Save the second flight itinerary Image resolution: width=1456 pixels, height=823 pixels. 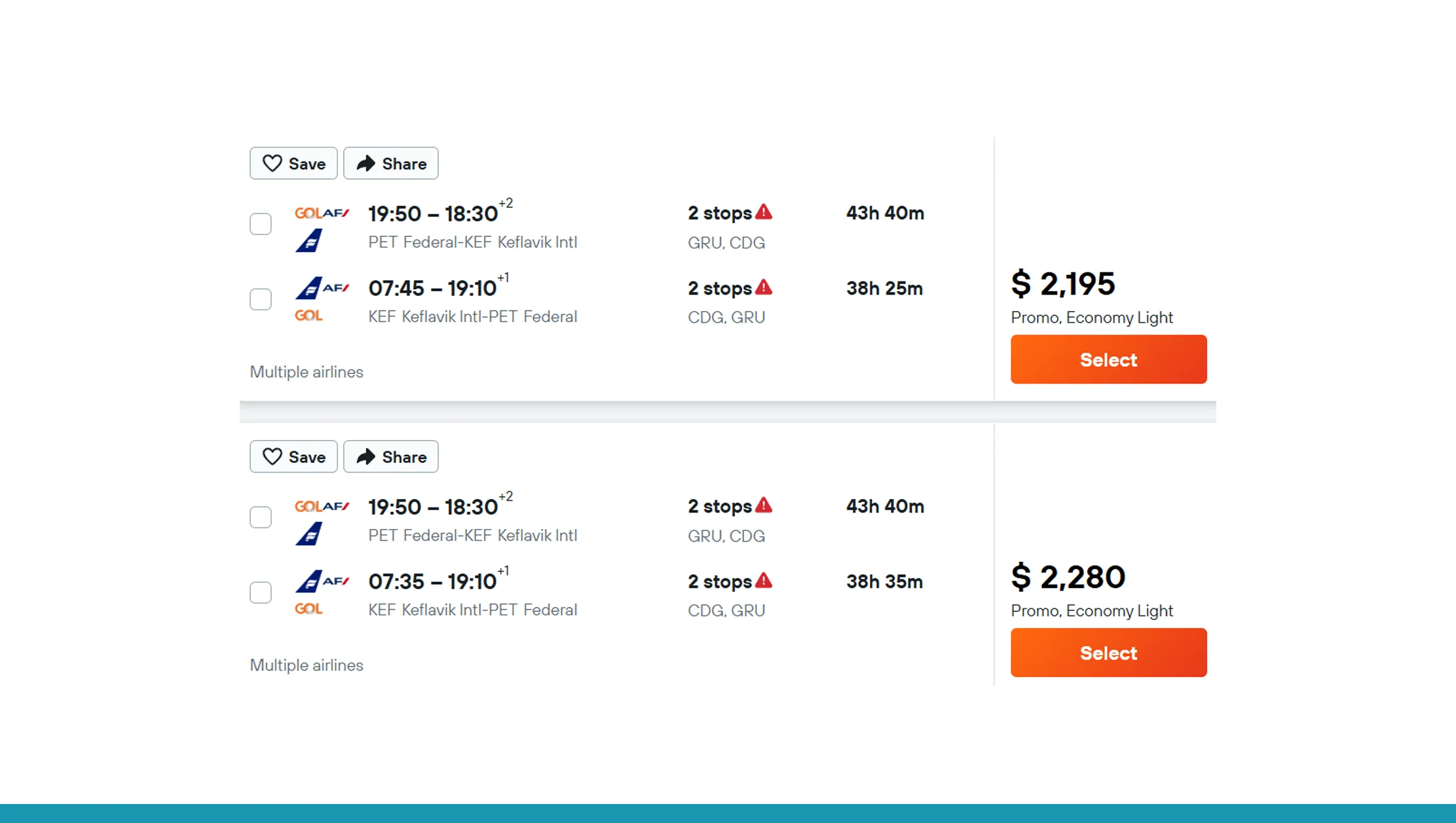click(x=293, y=456)
